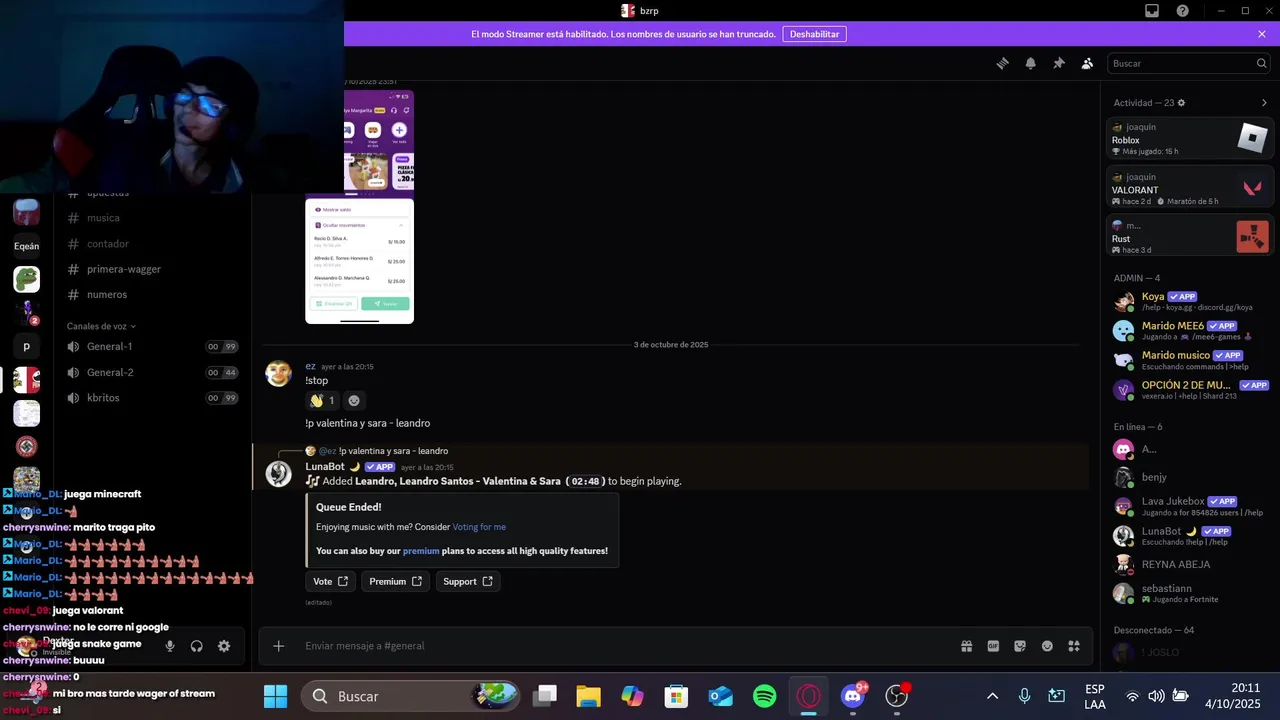Toggle the member list icon
Image resolution: width=1280 pixels, height=720 pixels.
pyautogui.click(x=1087, y=63)
